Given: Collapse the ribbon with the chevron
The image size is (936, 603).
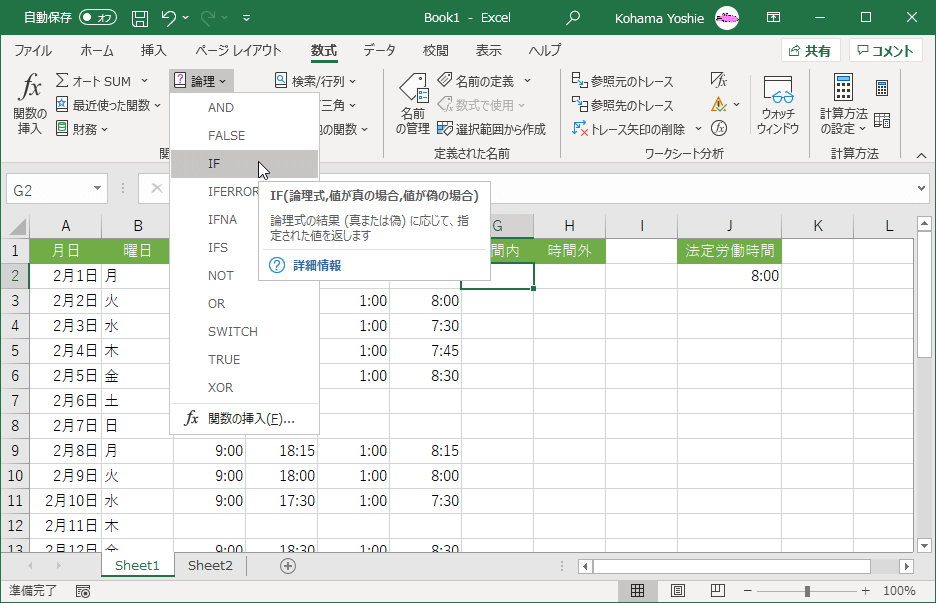Looking at the screenshot, I should (921, 155).
